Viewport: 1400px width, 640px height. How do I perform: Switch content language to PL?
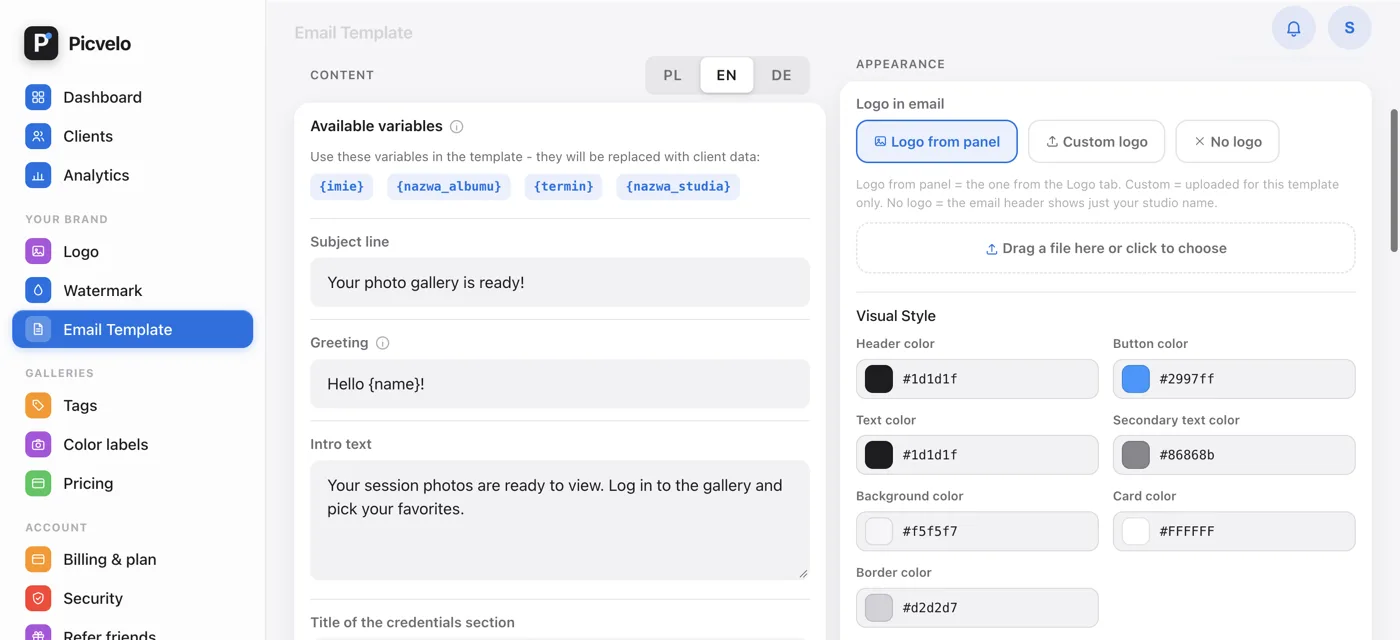coord(673,75)
